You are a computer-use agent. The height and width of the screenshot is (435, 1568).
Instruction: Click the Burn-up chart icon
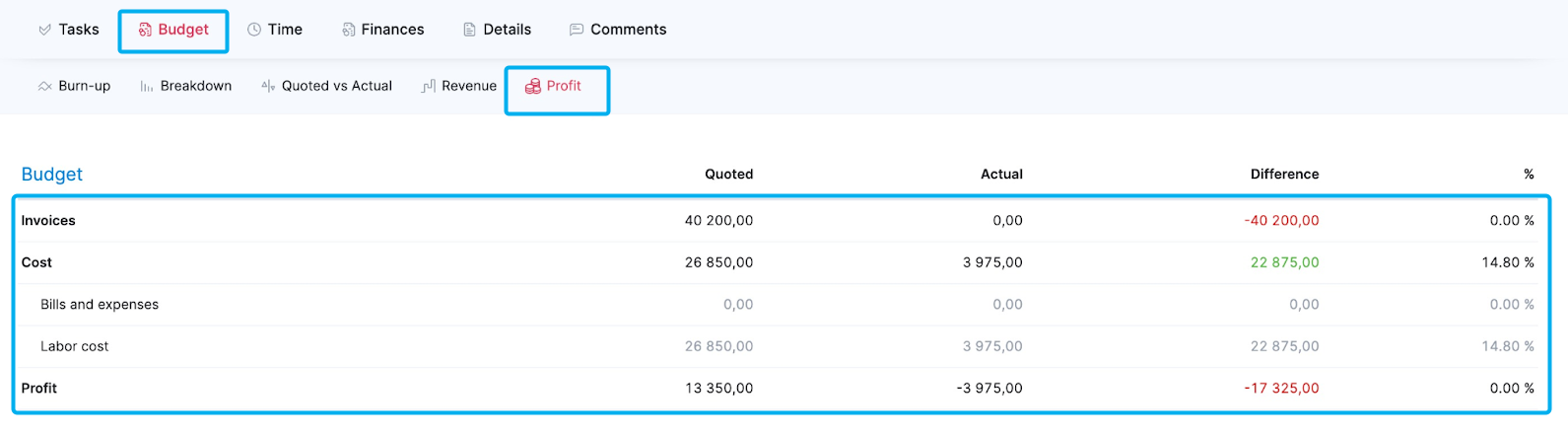point(44,87)
